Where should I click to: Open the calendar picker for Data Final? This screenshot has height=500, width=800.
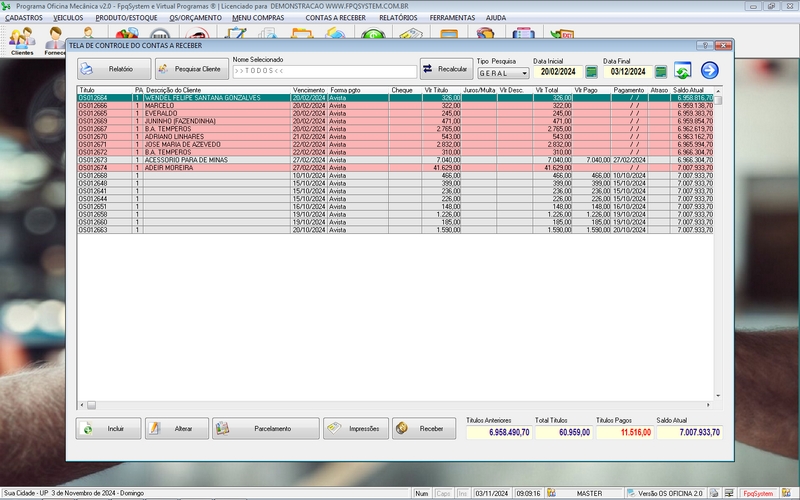click(659, 72)
